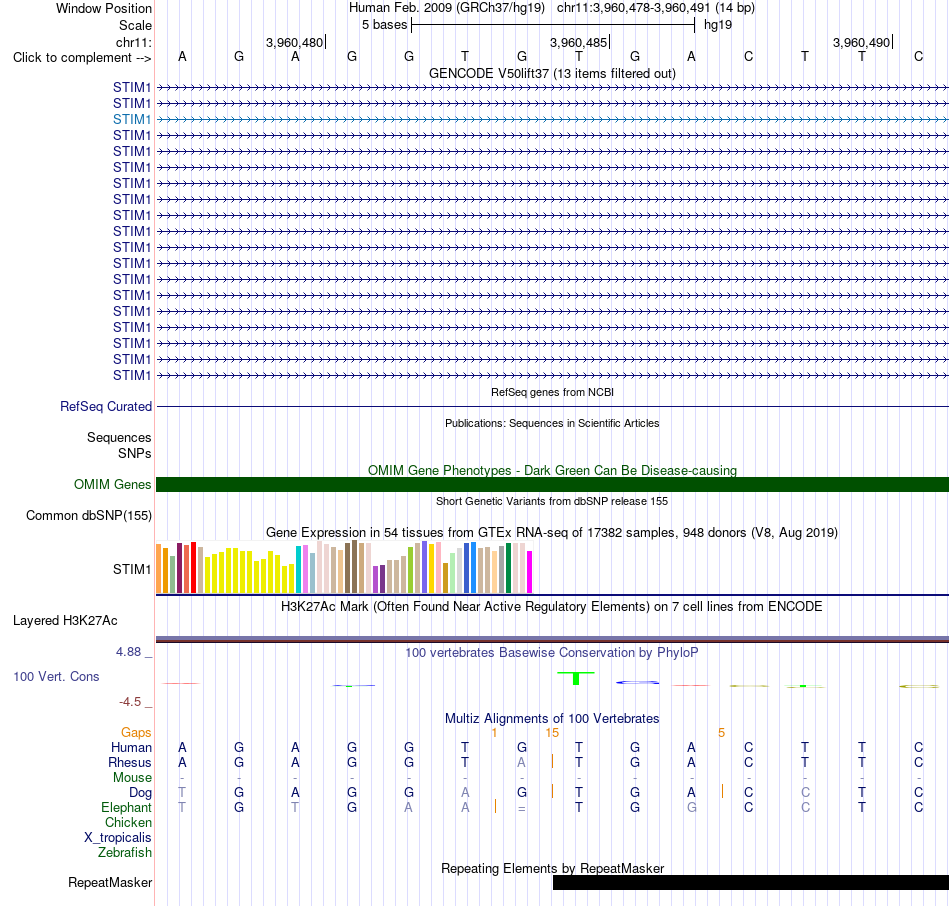The width and height of the screenshot is (950, 906).
Task: Select the 'Zebrafish' alignment row label
Action: pos(125,853)
